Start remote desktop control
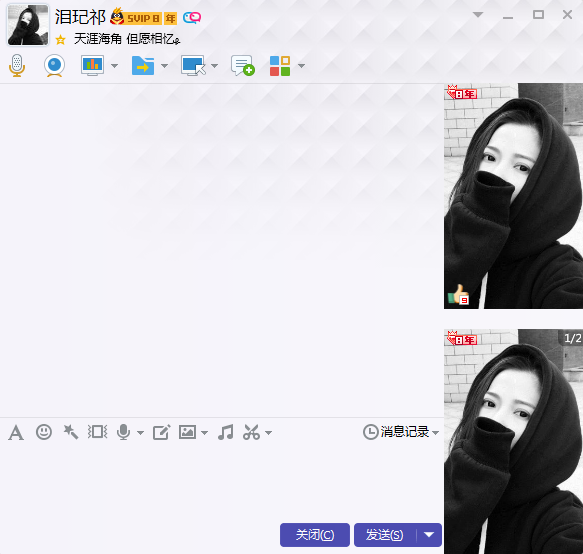The image size is (583, 554). tap(193, 65)
